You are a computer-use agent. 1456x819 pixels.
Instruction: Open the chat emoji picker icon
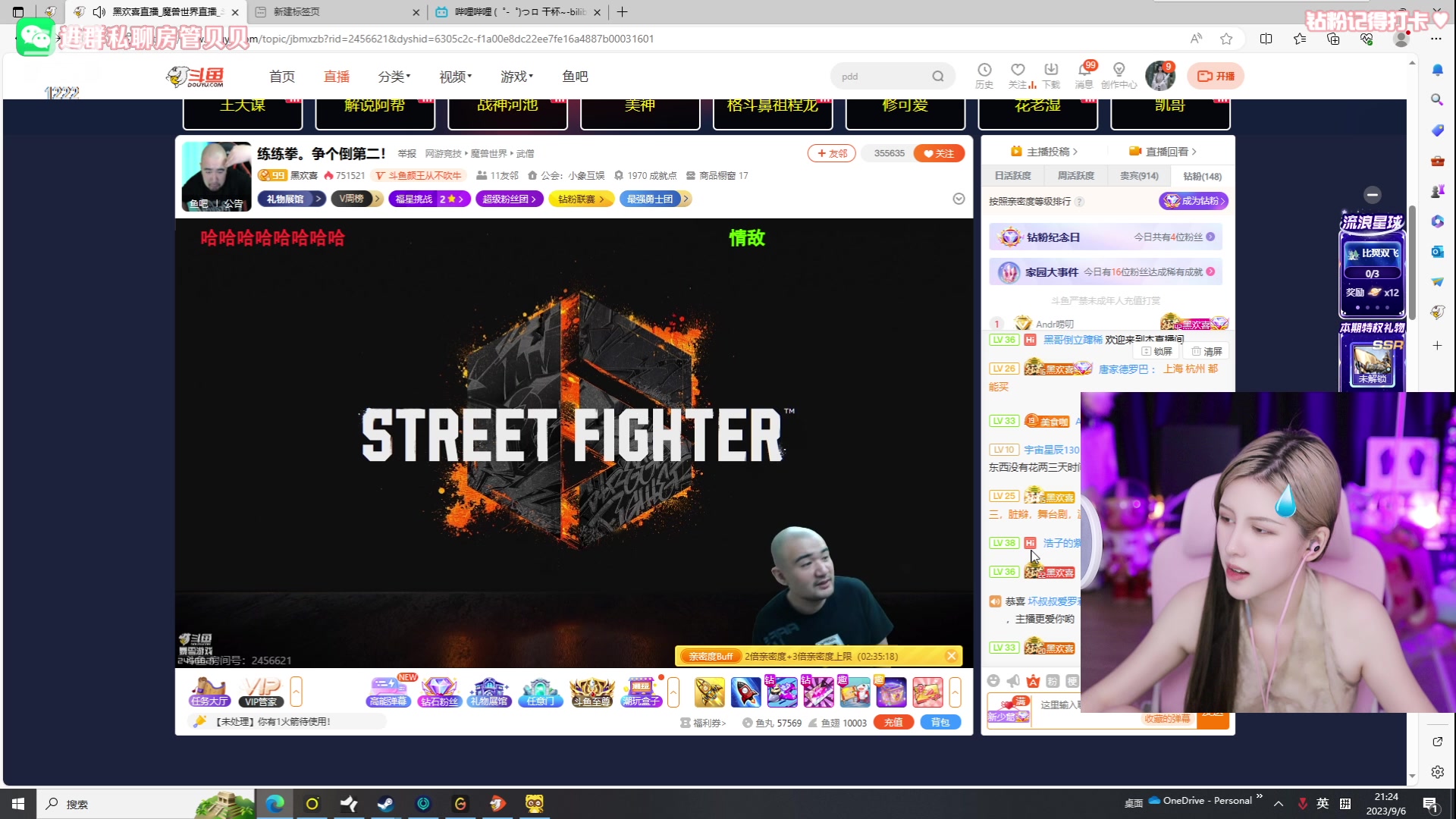[x=993, y=680]
